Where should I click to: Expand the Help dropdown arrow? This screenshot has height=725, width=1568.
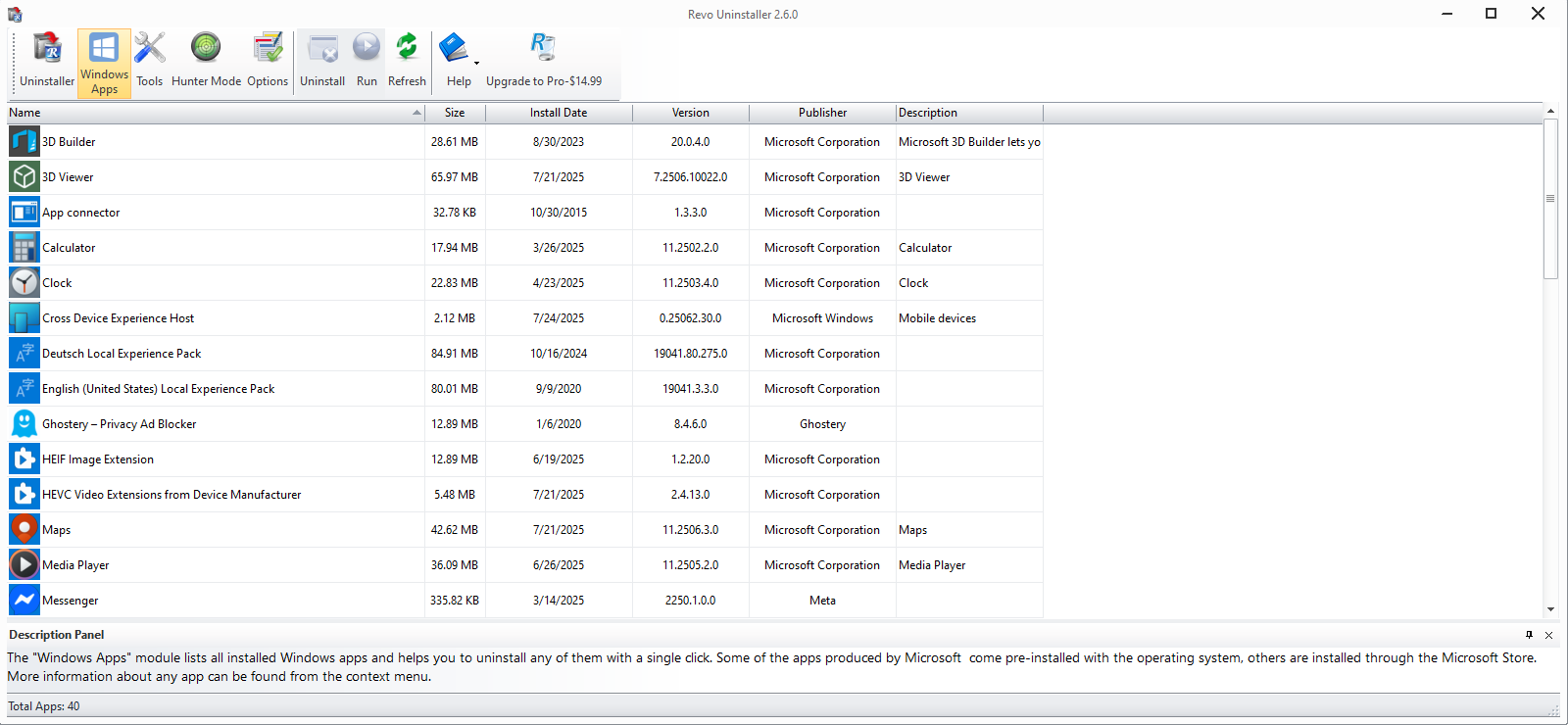tap(477, 62)
